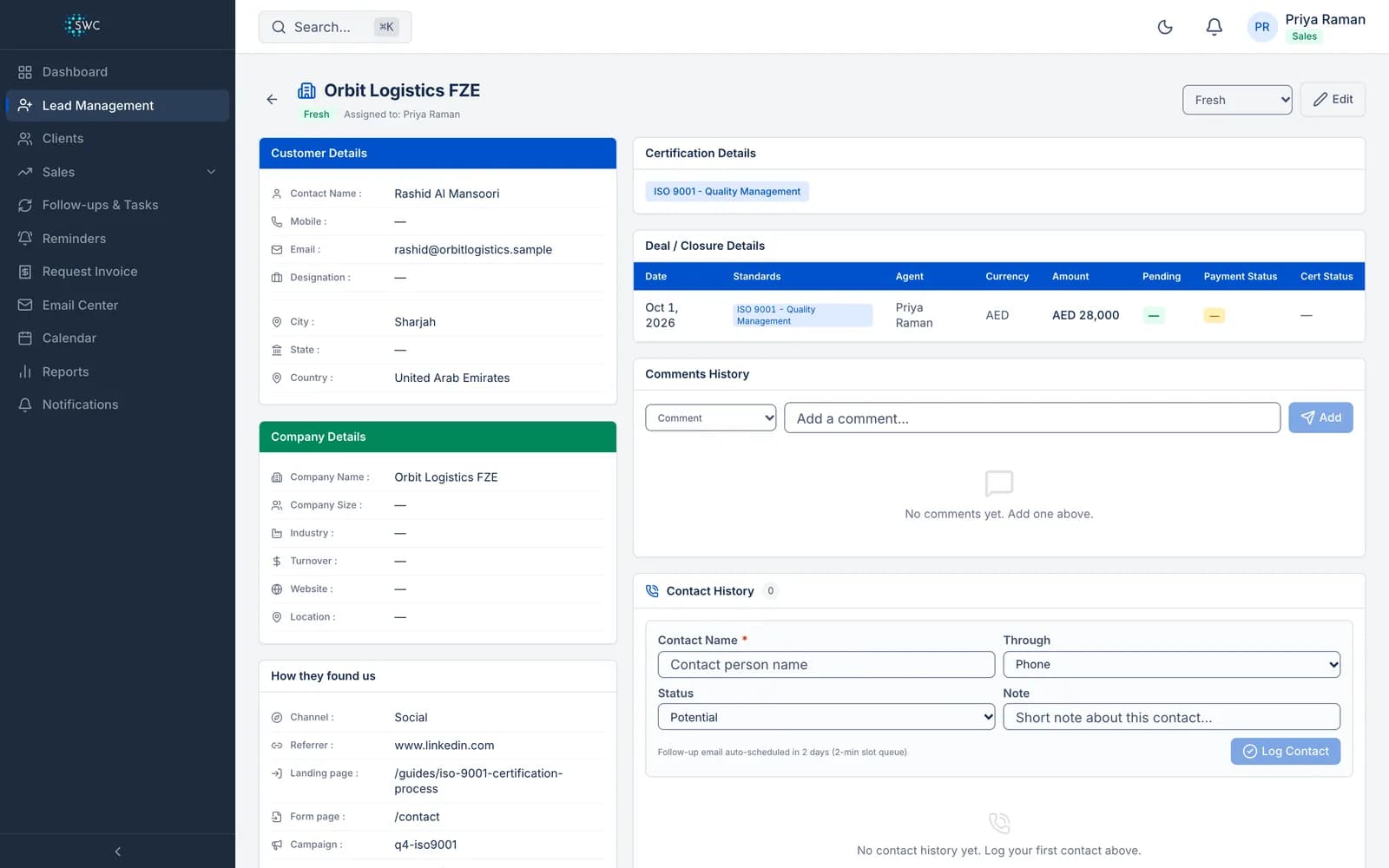The image size is (1389, 868).
Task: Open Email Center in the sidebar
Action: (x=117, y=306)
